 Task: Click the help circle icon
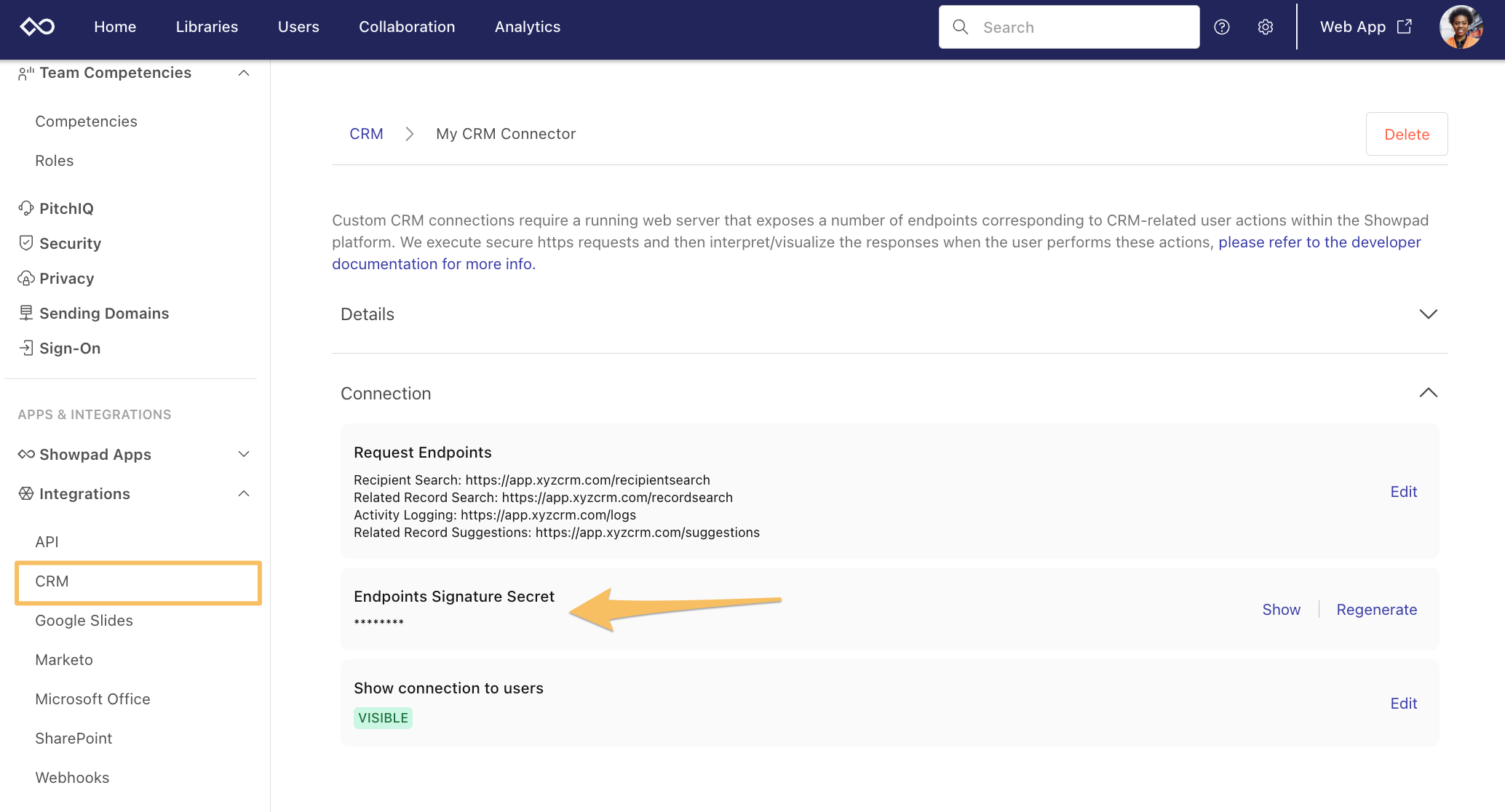click(x=1221, y=27)
